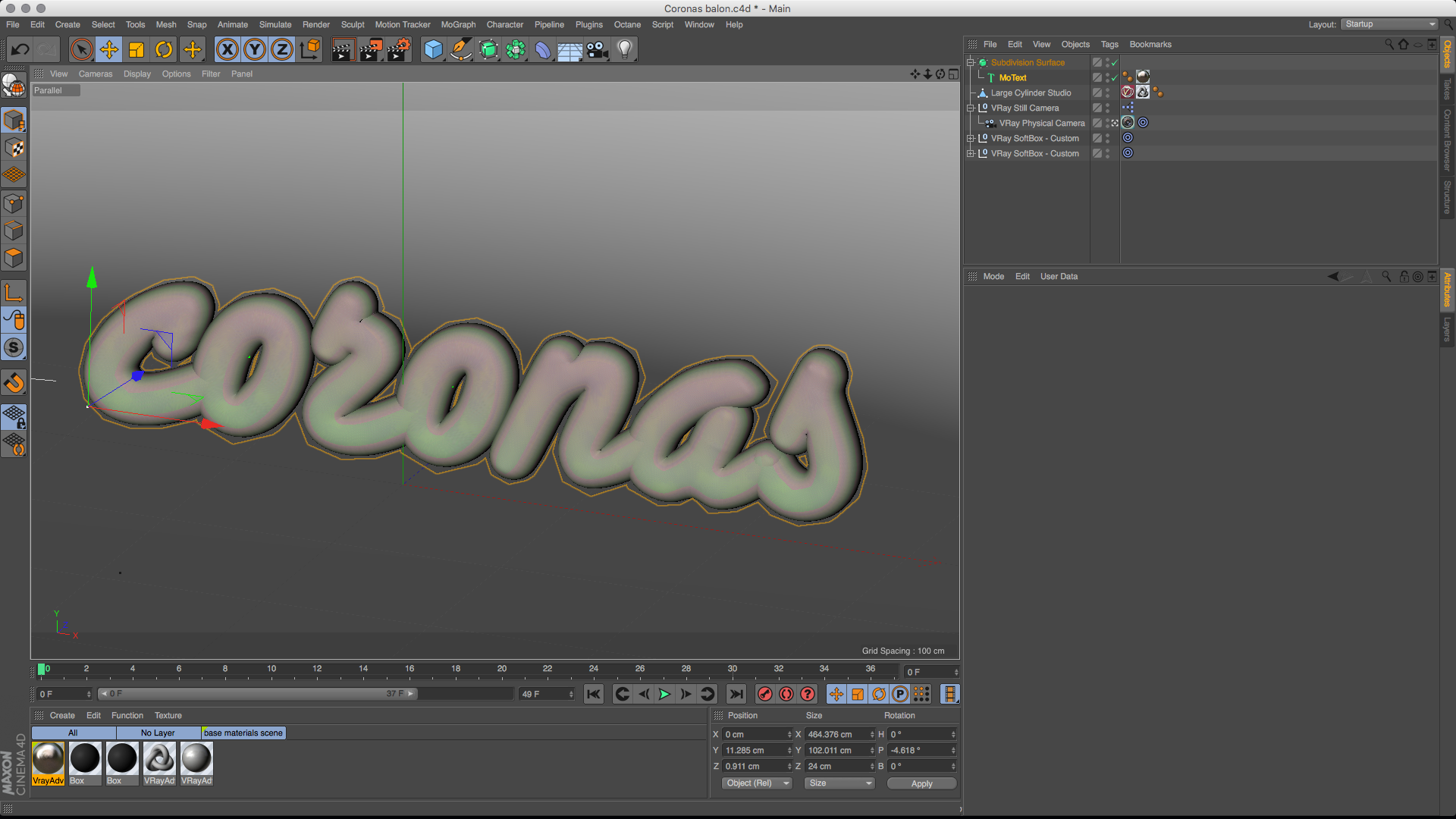The height and width of the screenshot is (819, 1456).
Task: Select Polygons mode in the left sidebar
Action: [14, 258]
